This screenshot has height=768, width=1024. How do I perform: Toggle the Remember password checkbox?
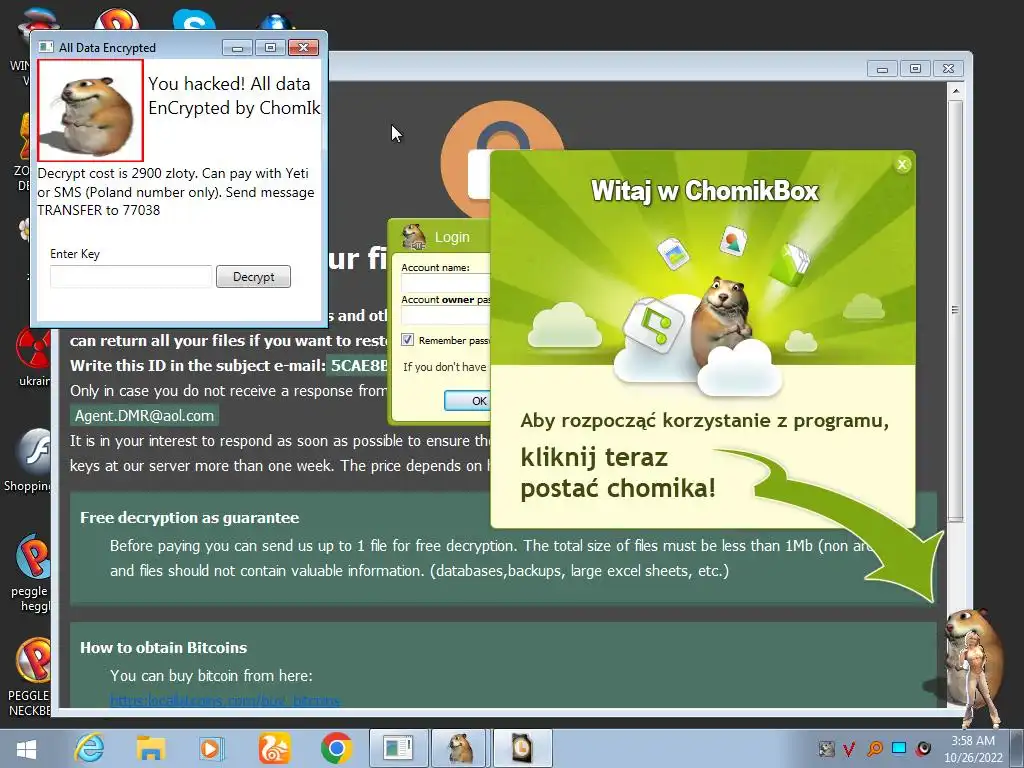point(408,340)
